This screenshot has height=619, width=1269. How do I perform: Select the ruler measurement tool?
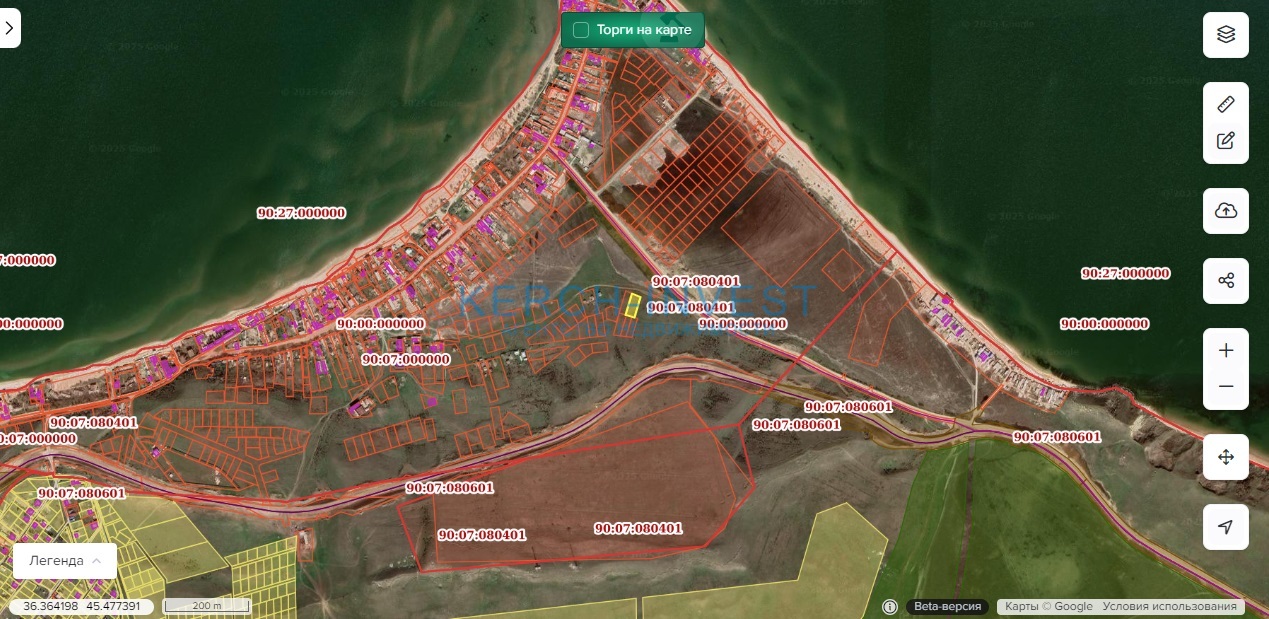tap(1225, 104)
